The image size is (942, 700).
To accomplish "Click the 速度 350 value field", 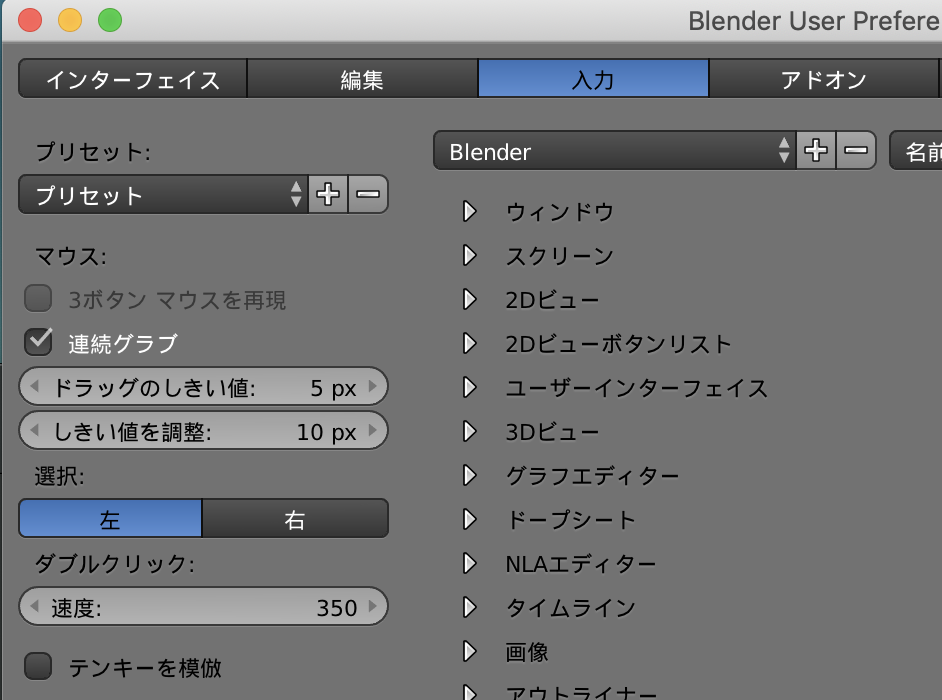I will tap(204, 606).
